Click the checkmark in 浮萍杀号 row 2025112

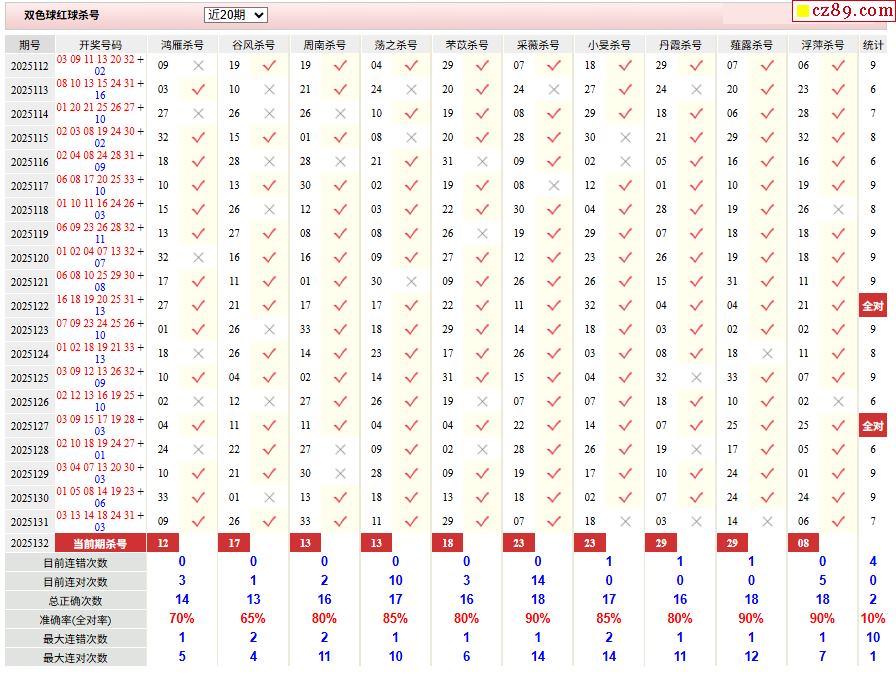tap(838, 65)
